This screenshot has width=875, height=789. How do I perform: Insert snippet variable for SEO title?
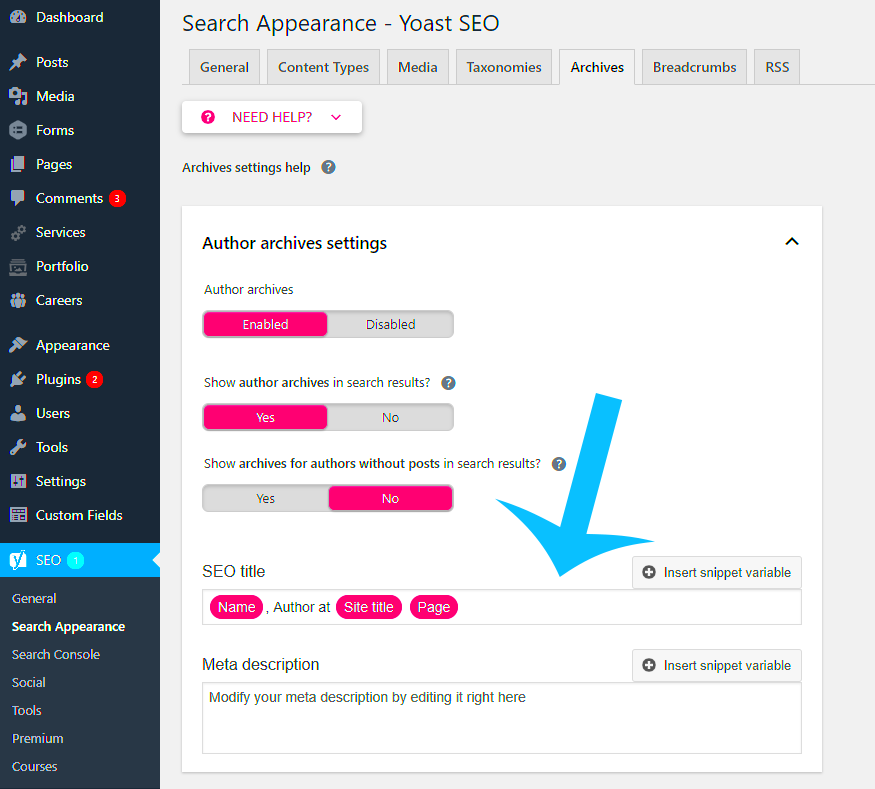[x=717, y=572]
